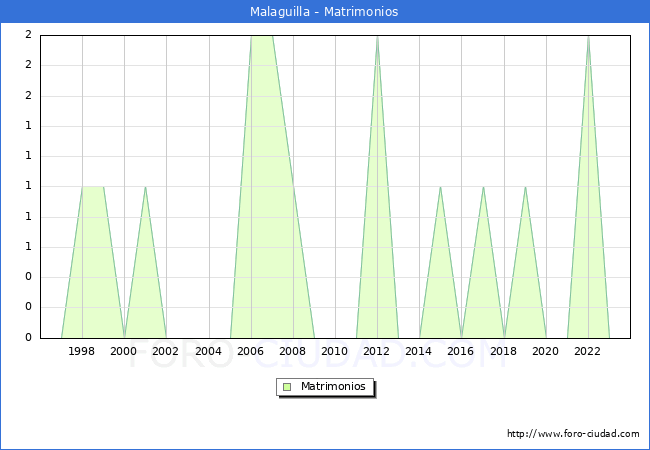This screenshot has width=650, height=450.
Task: Click the 2019 data peak
Action: click(x=525, y=187)
